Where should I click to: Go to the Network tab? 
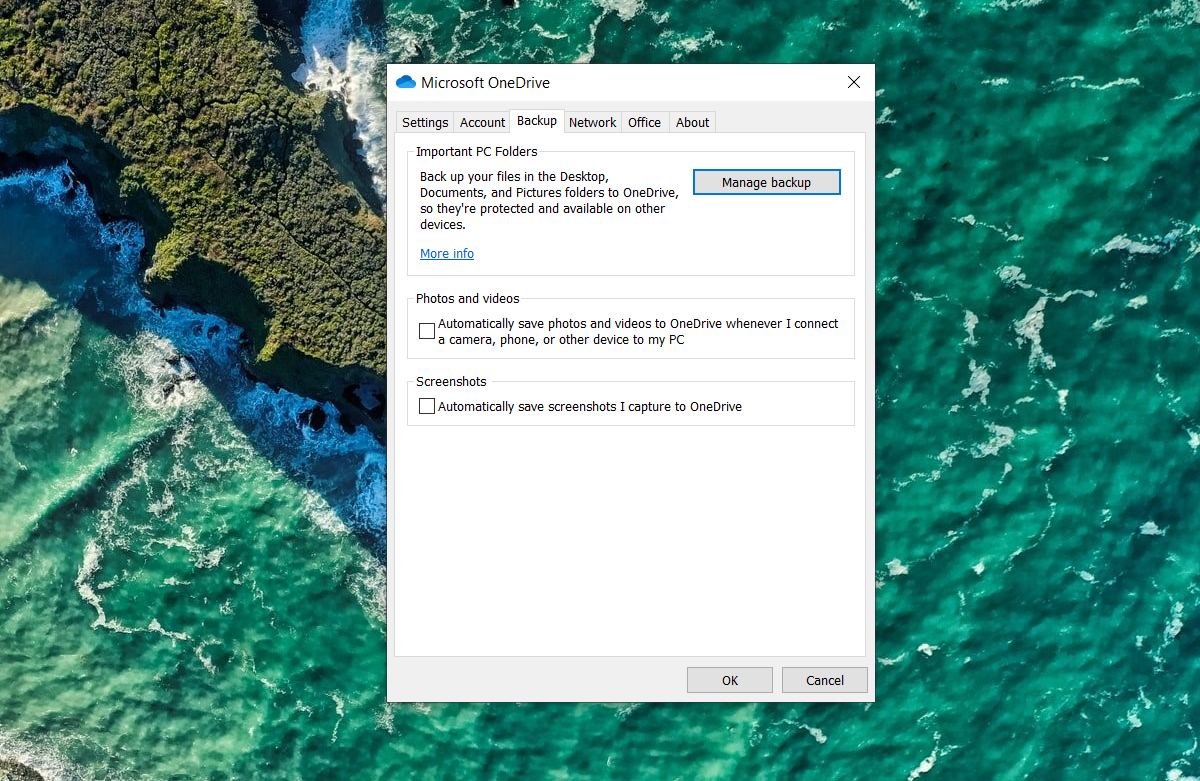(x=592, y=122)
